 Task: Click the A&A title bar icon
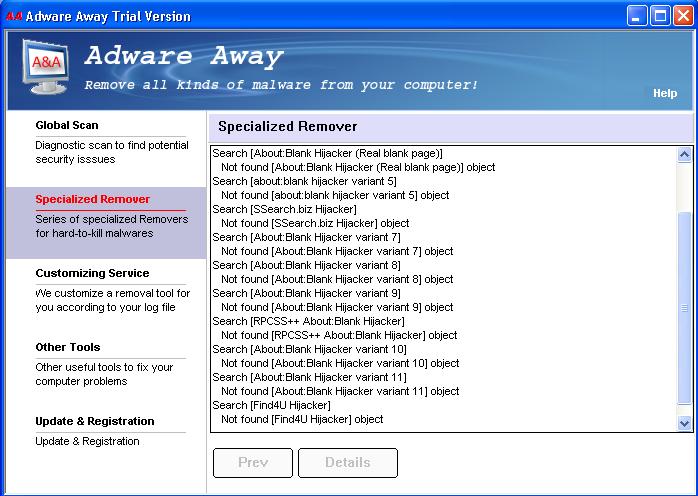(14, 16)
